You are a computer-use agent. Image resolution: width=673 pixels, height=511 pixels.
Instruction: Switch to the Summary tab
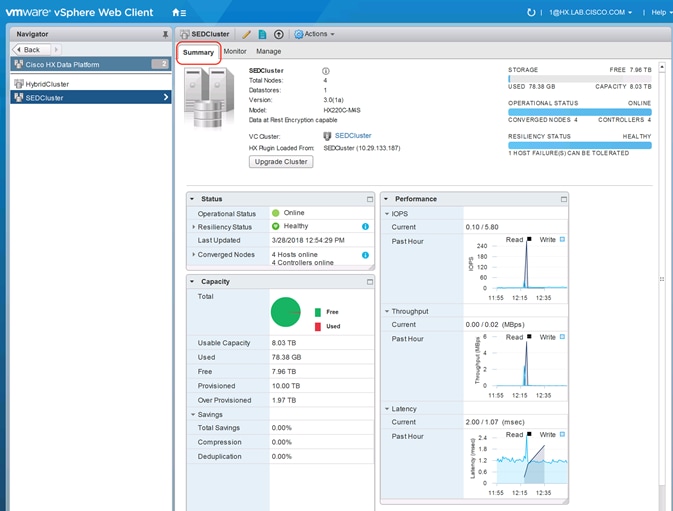(x=198, y=52)
